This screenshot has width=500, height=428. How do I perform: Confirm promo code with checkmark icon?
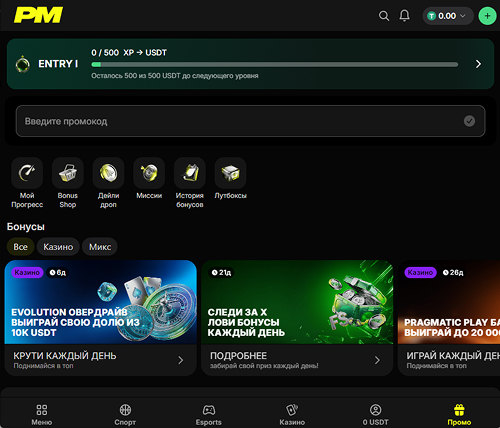(469, 121)
